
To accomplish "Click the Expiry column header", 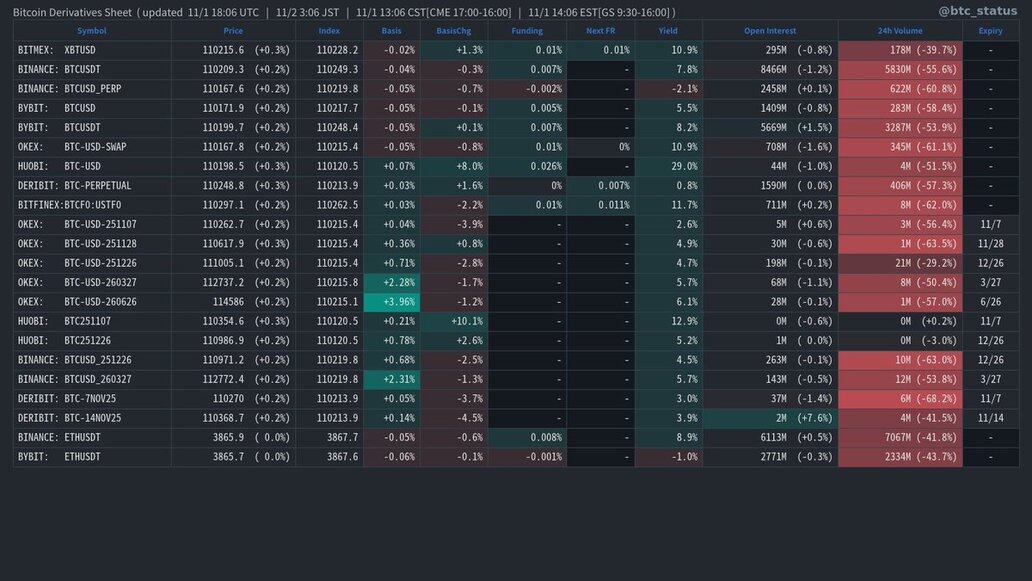I will pos(990,31).
